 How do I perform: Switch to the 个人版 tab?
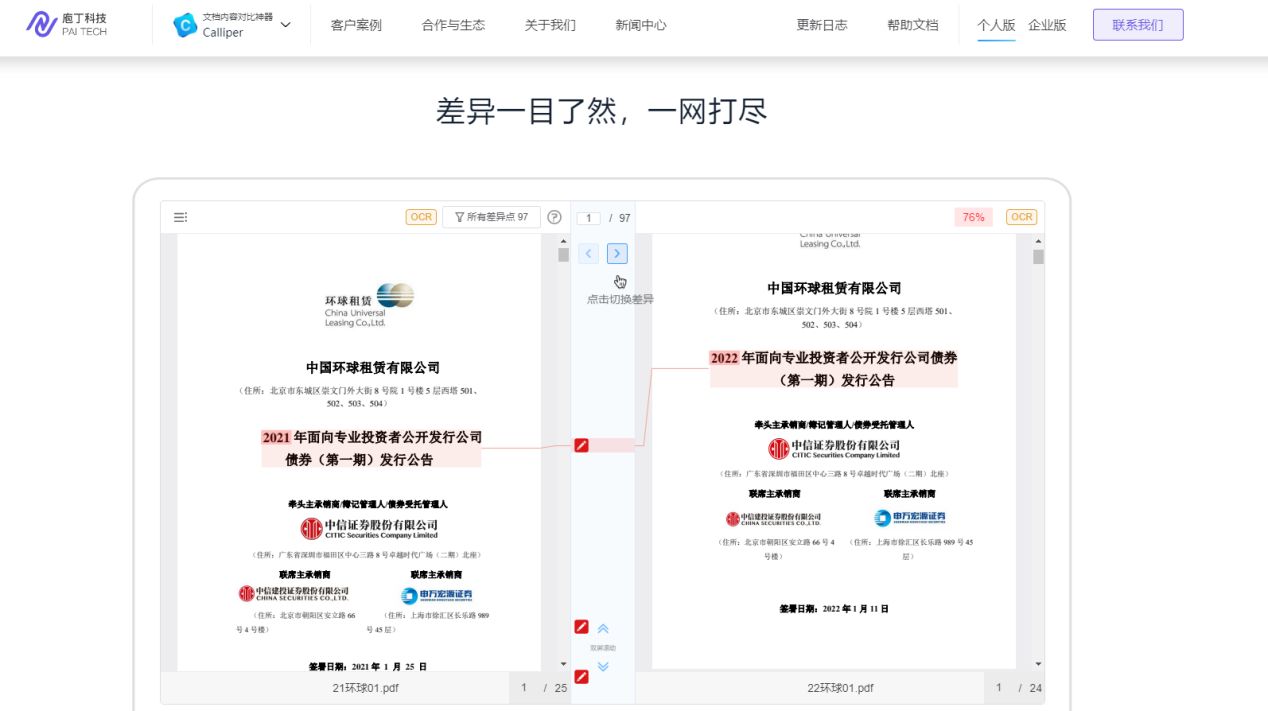[996, 25]
